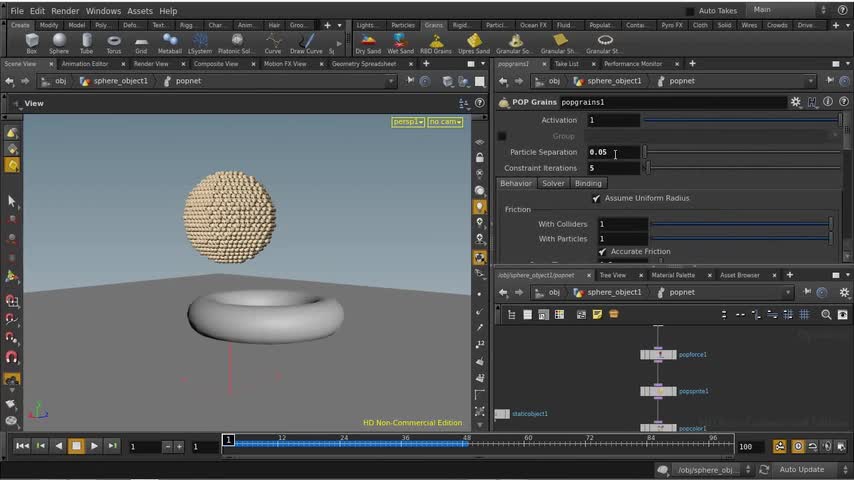Toggle the Assume Uniform Radius checkbox
The width and height of the screenshot is (854, 480).
point(597,198)
